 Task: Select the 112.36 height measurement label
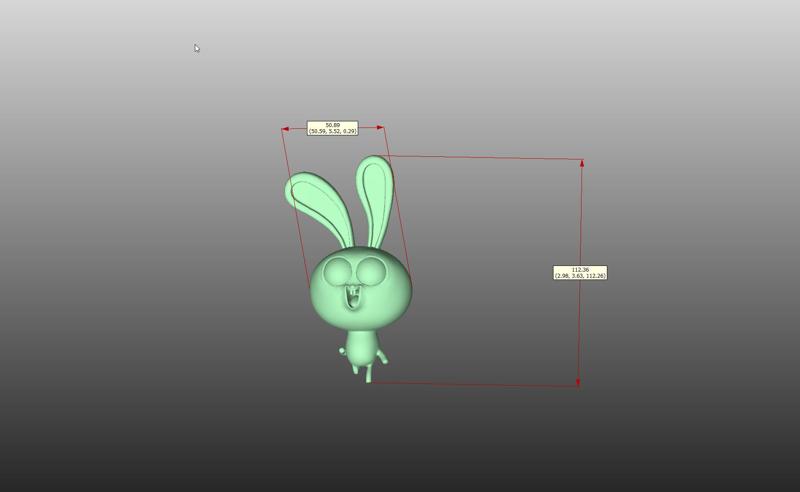click(580, 273)
